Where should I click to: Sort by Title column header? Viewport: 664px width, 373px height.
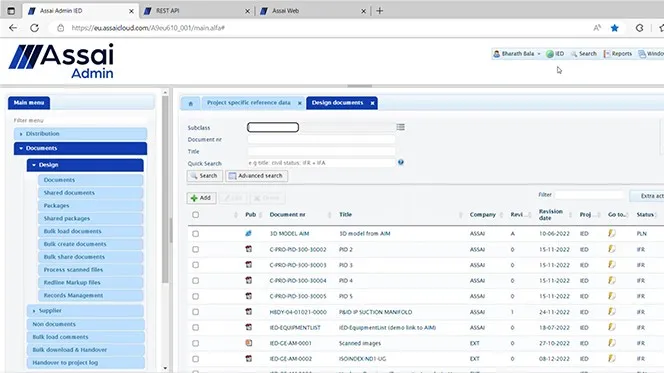click(x=345, y=215)
